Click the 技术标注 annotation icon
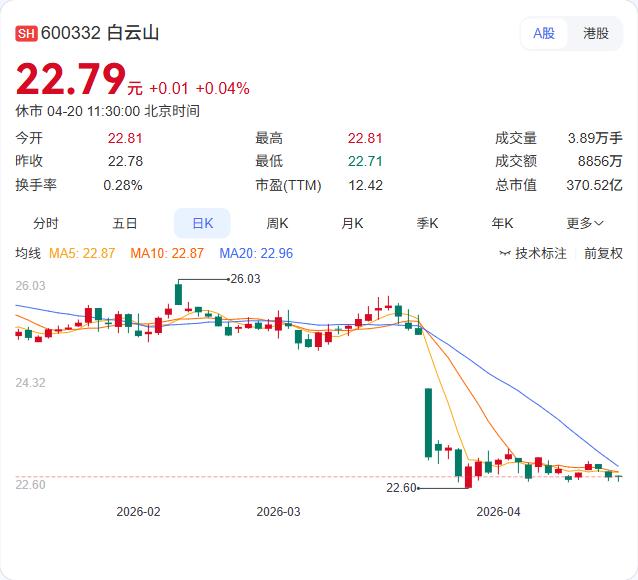This screenshot has width=638, height=580. pyautogui.click(x=505, y=254)
